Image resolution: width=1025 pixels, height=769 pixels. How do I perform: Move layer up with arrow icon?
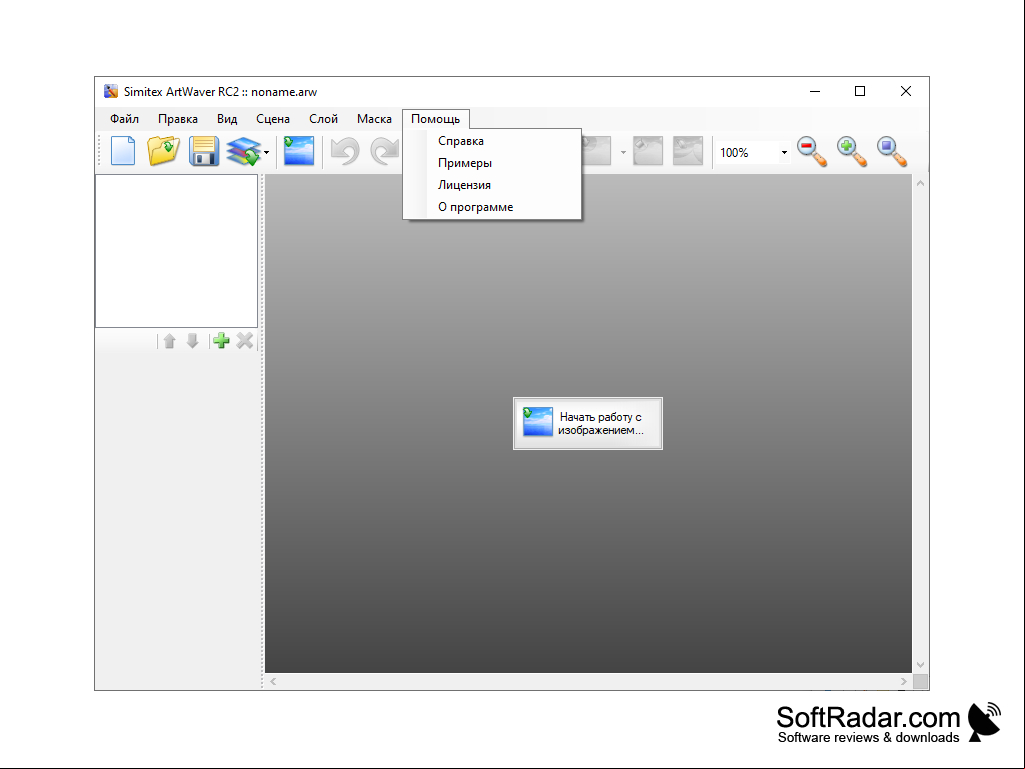(x=169, y=341)
